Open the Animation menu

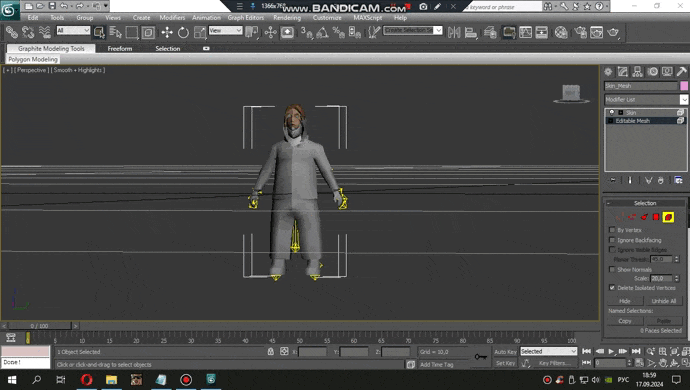(206, 18)
